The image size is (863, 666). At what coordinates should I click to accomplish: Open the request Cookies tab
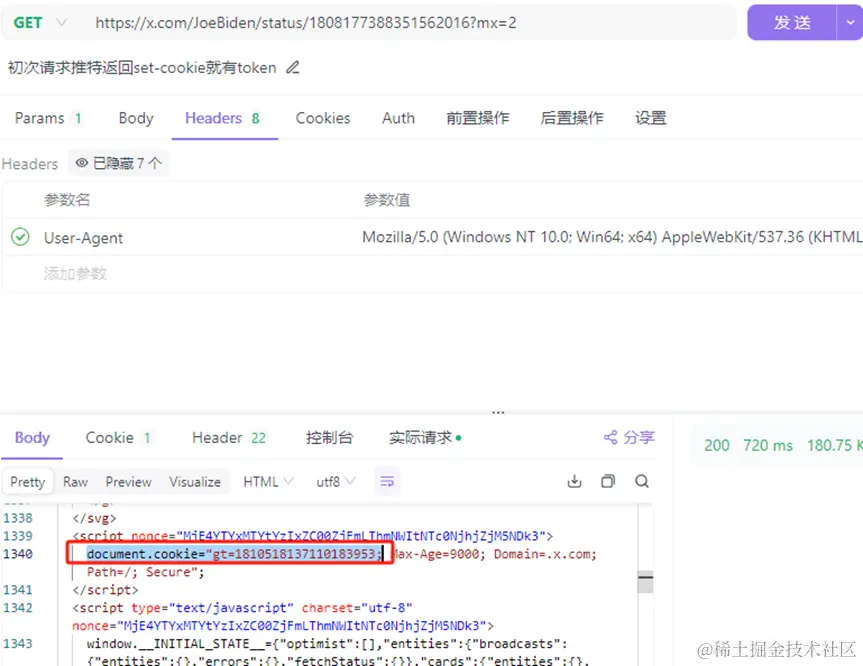click(x=323, y=118)
